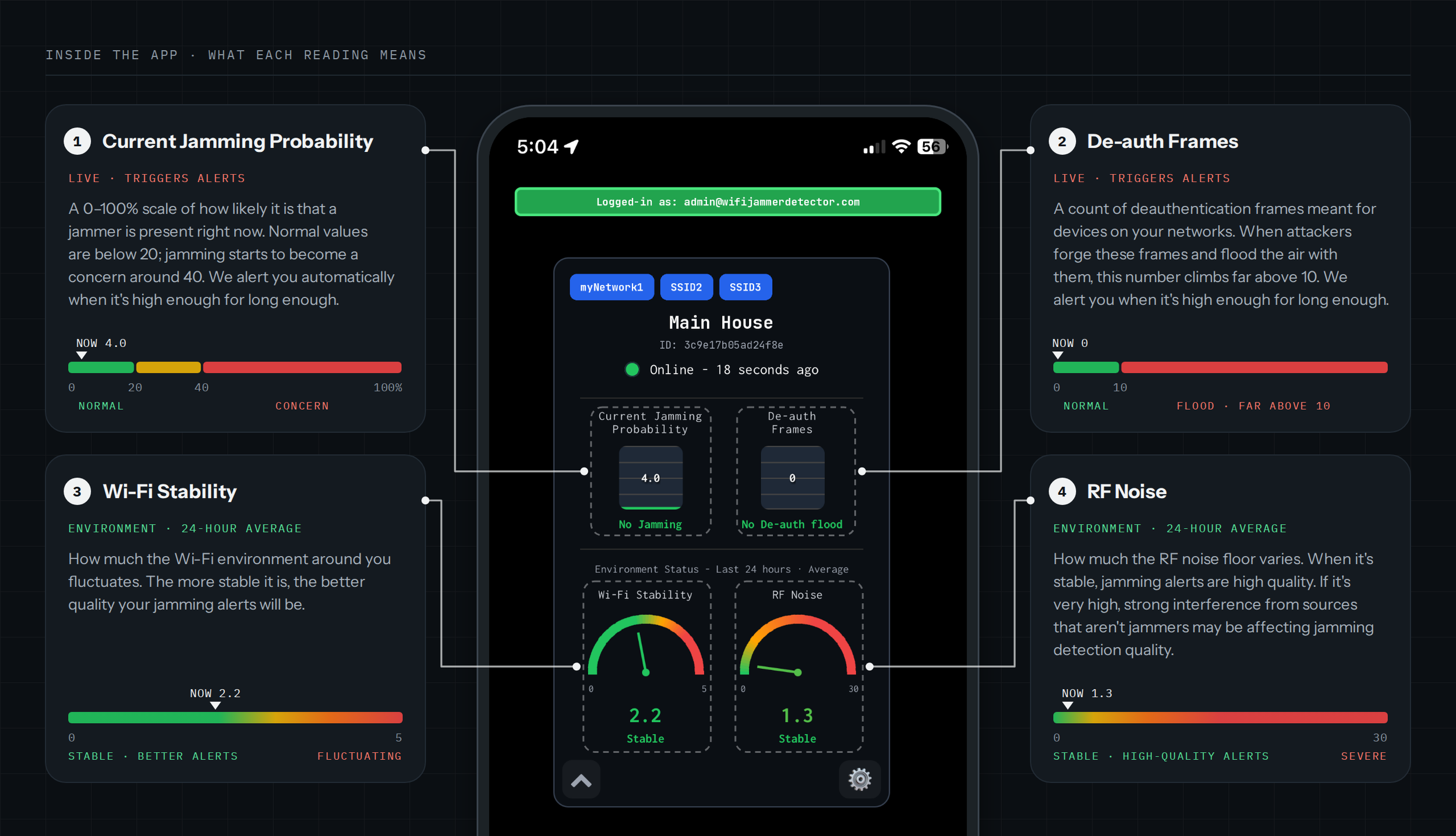This screenshot has height=836, width=1456.
Task: Click the 'Current Jamming Probability' card heading
Action: 238,141
